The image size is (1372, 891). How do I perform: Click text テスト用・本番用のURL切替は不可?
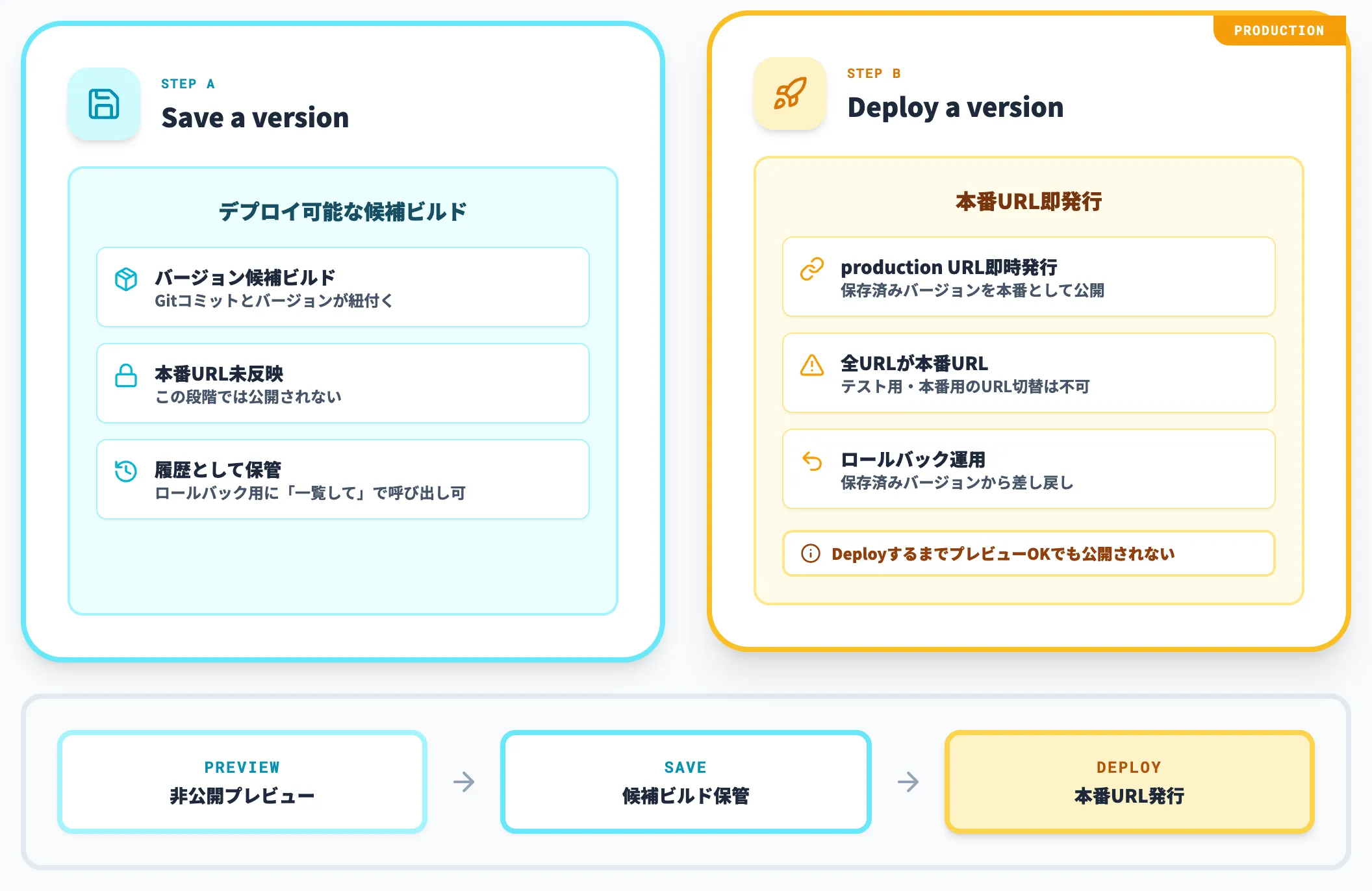(x=965, y=386)
